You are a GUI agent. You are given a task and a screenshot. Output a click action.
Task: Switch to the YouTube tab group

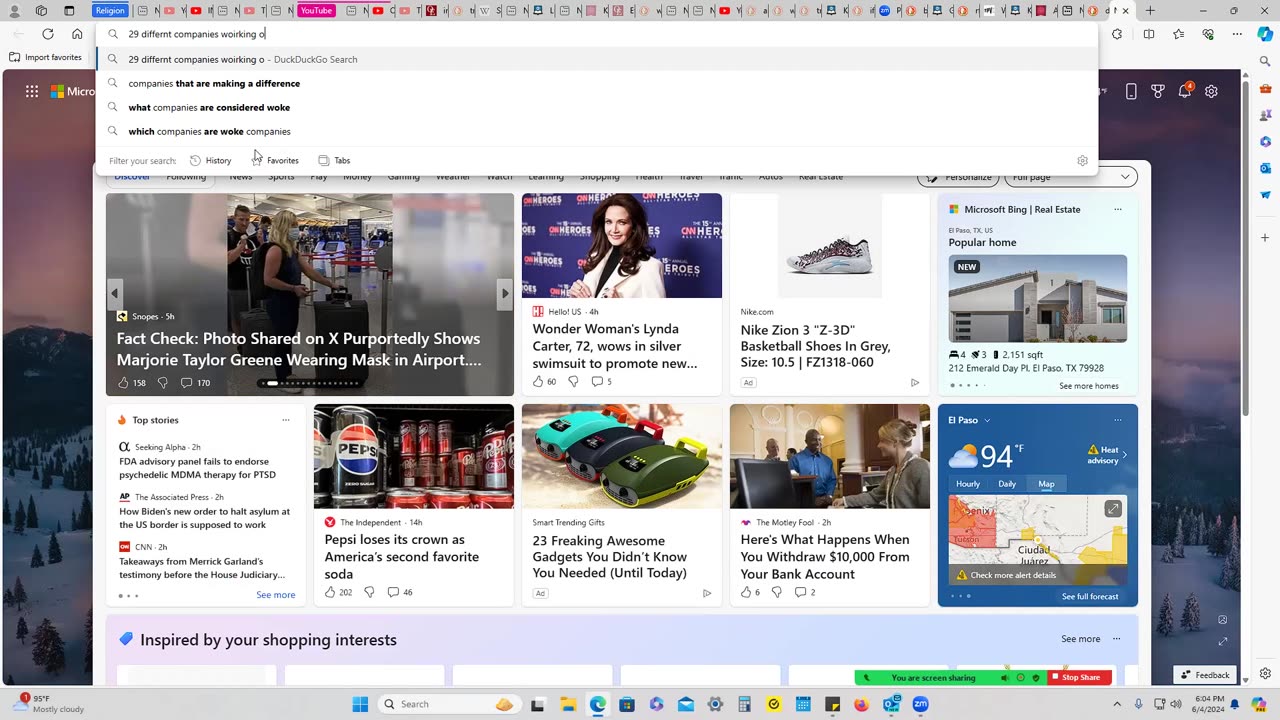(316, 10)
